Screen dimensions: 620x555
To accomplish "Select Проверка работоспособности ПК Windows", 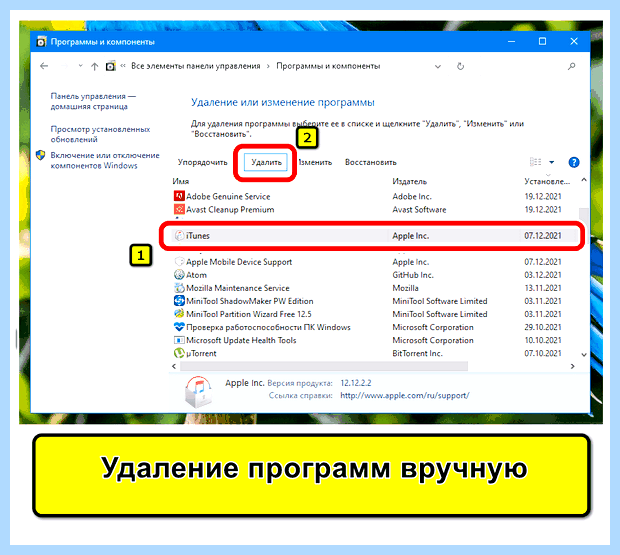I will (x=268, y=327).
